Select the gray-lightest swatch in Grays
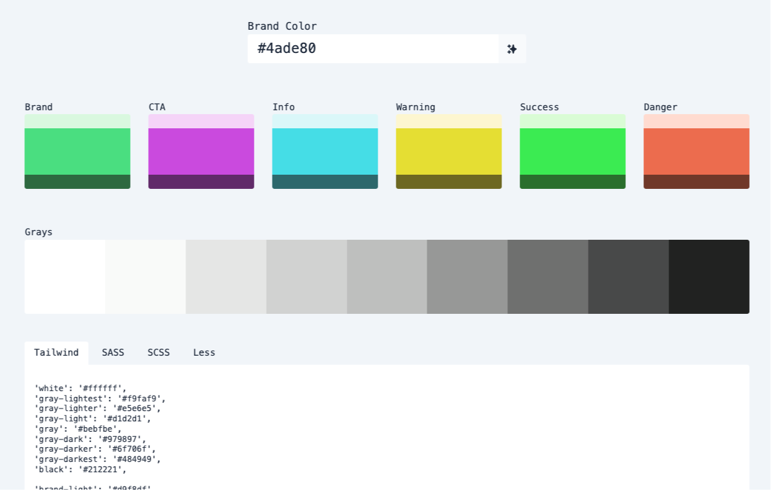Viewport: 771px width, 495px height. coord(146,277)
